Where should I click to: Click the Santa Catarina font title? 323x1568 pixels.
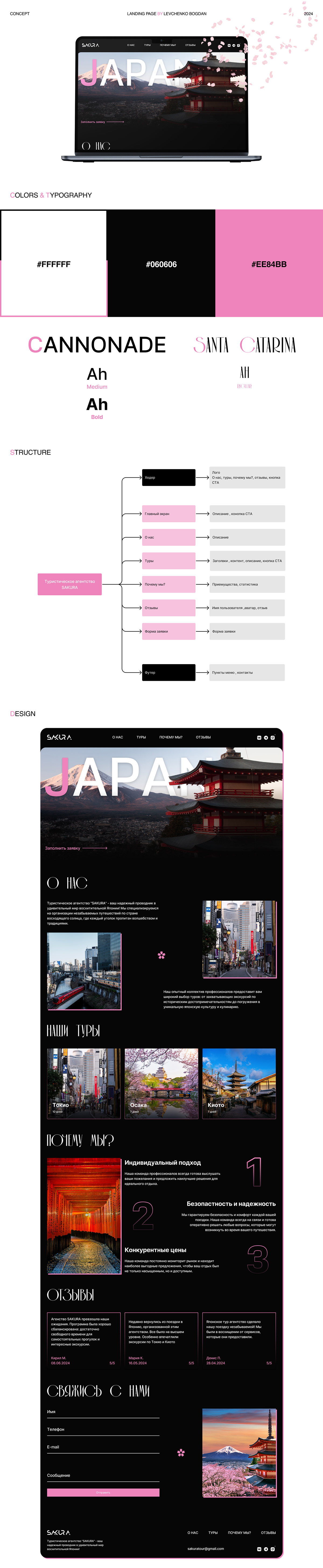coord(244,346)
